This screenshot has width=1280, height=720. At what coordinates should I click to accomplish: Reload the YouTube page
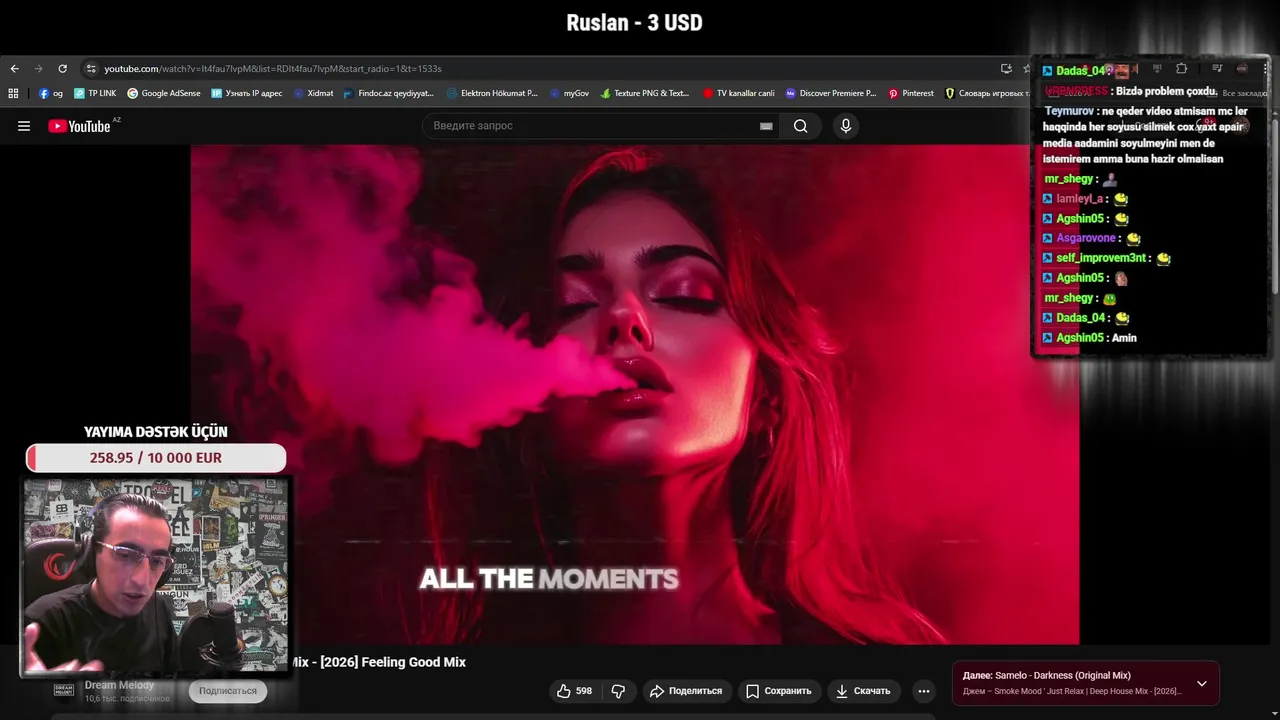point(62,69)
